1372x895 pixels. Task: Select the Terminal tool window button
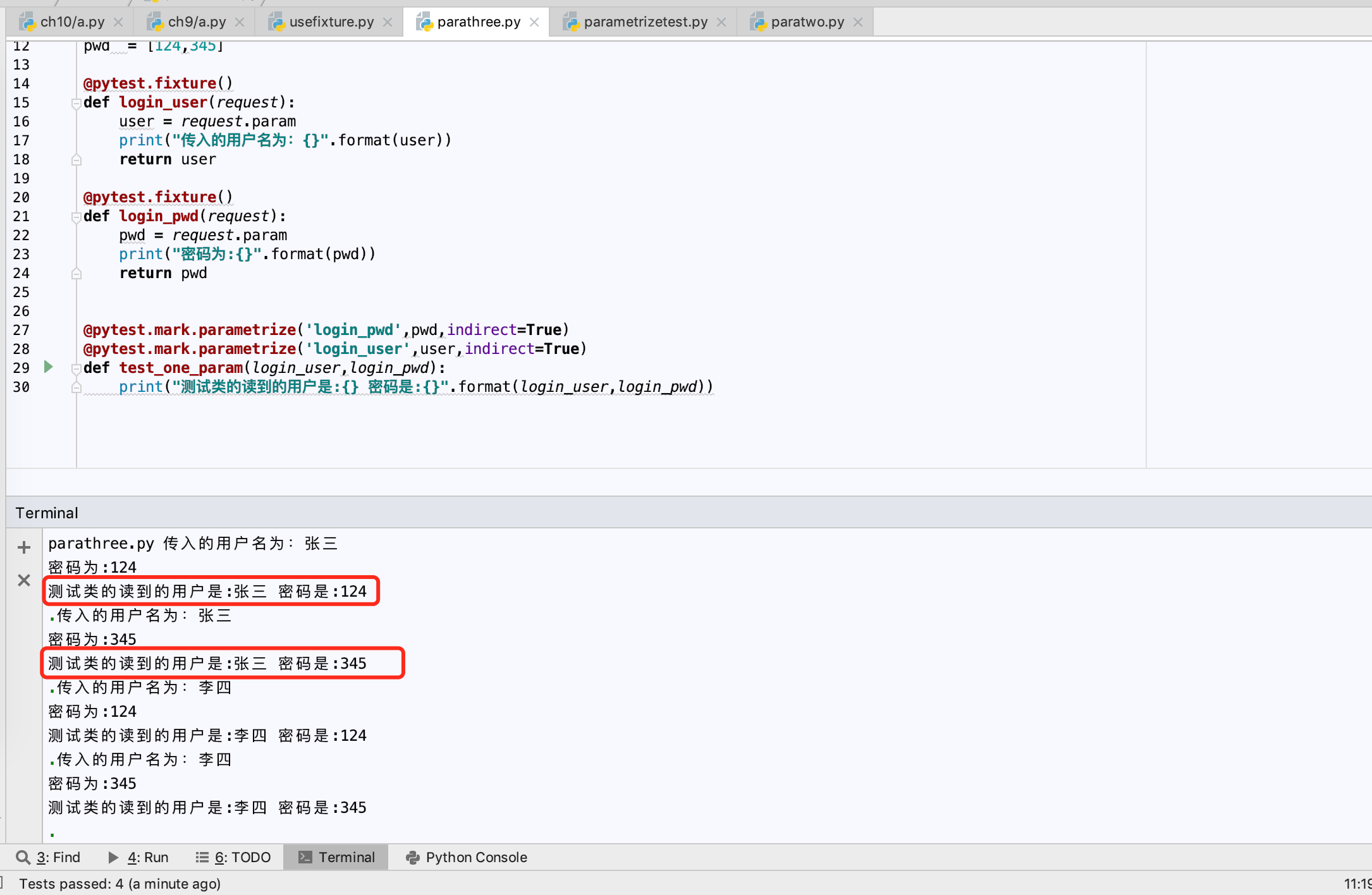tap(336, 857)
